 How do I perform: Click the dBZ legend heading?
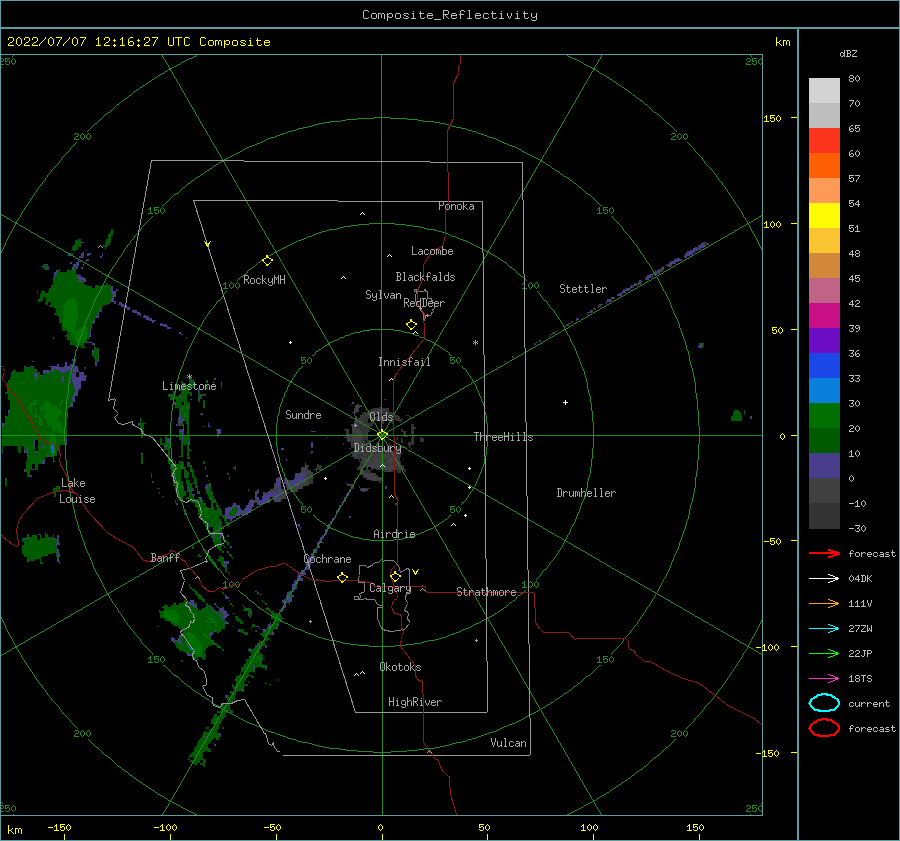pos(848,53)
